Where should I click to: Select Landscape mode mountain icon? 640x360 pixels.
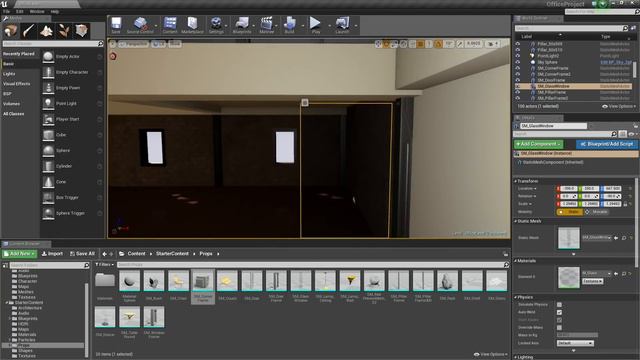(46, 31)
